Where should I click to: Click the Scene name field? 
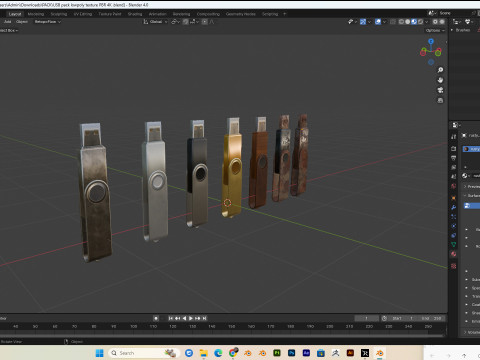point(455,13)
